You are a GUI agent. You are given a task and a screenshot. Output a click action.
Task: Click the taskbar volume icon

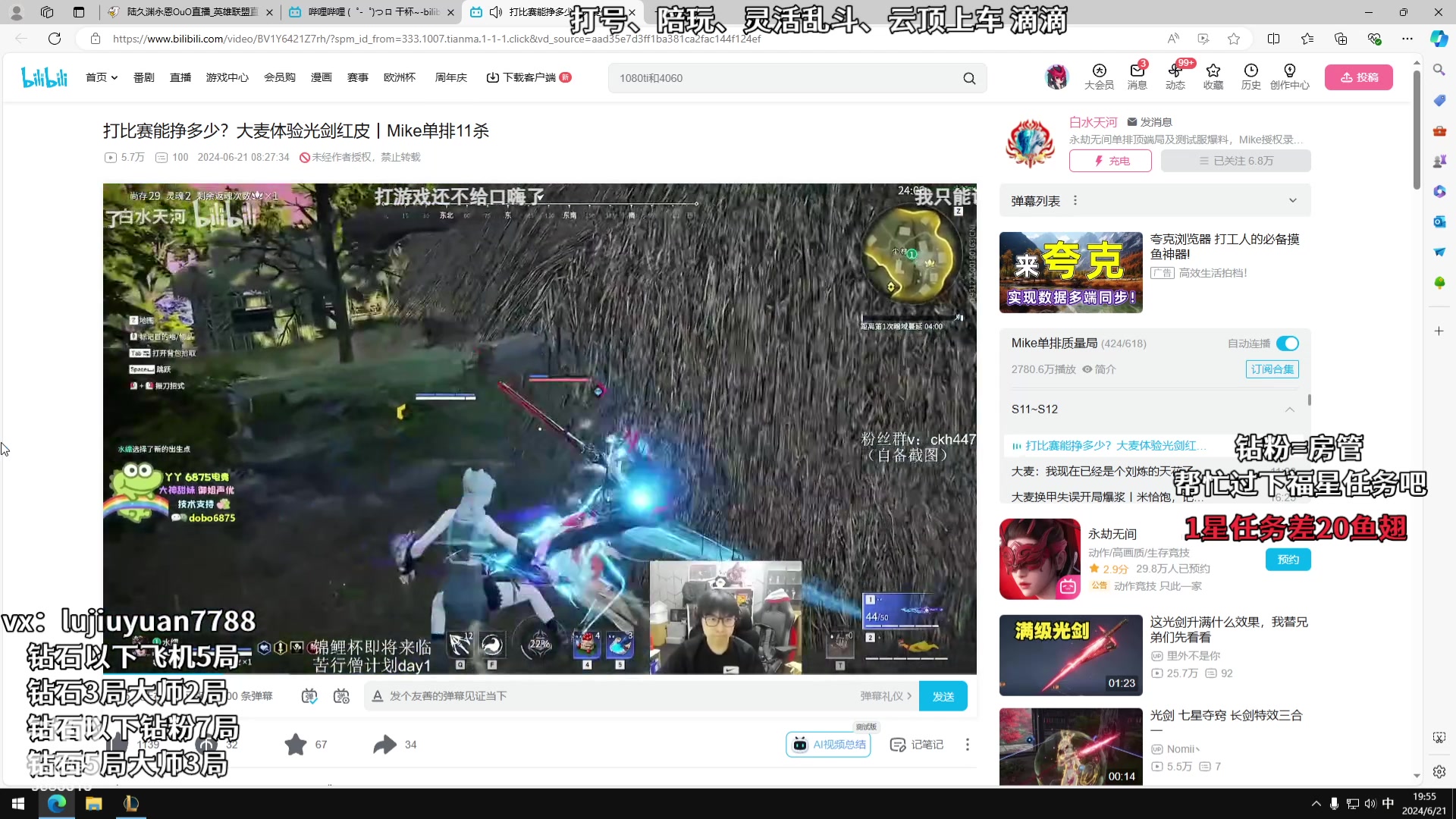point(1370,804)
